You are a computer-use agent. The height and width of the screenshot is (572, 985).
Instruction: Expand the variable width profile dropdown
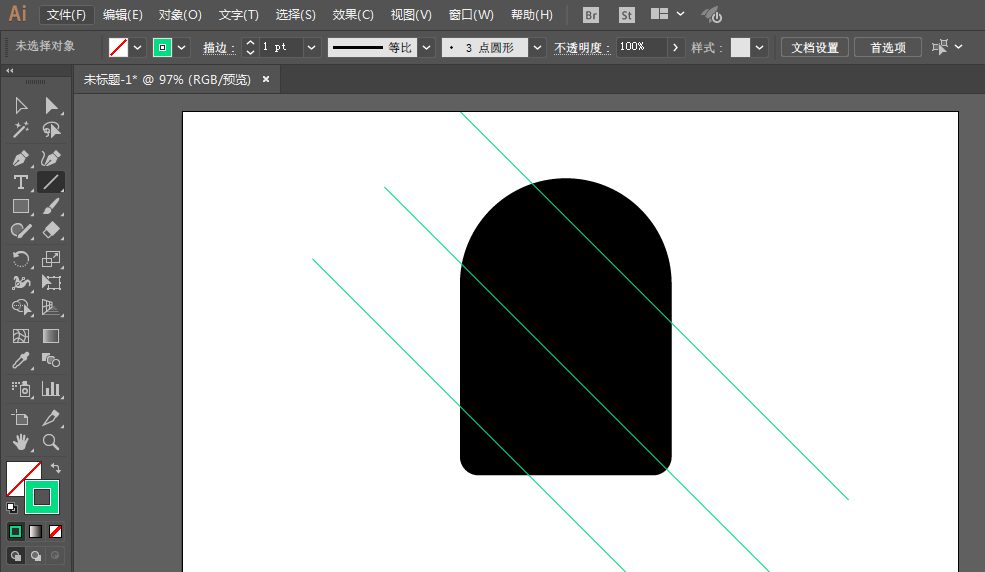pos(427,48)
